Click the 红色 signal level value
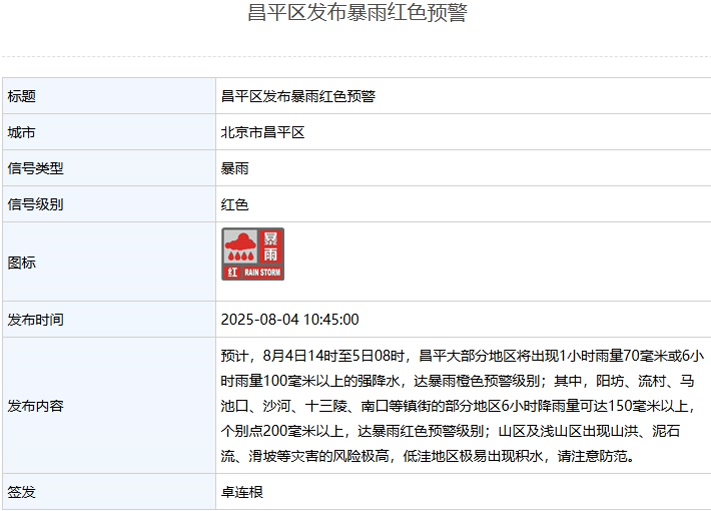Image resolution: width=711 pixels, height=511 pixels. point(235,205)
